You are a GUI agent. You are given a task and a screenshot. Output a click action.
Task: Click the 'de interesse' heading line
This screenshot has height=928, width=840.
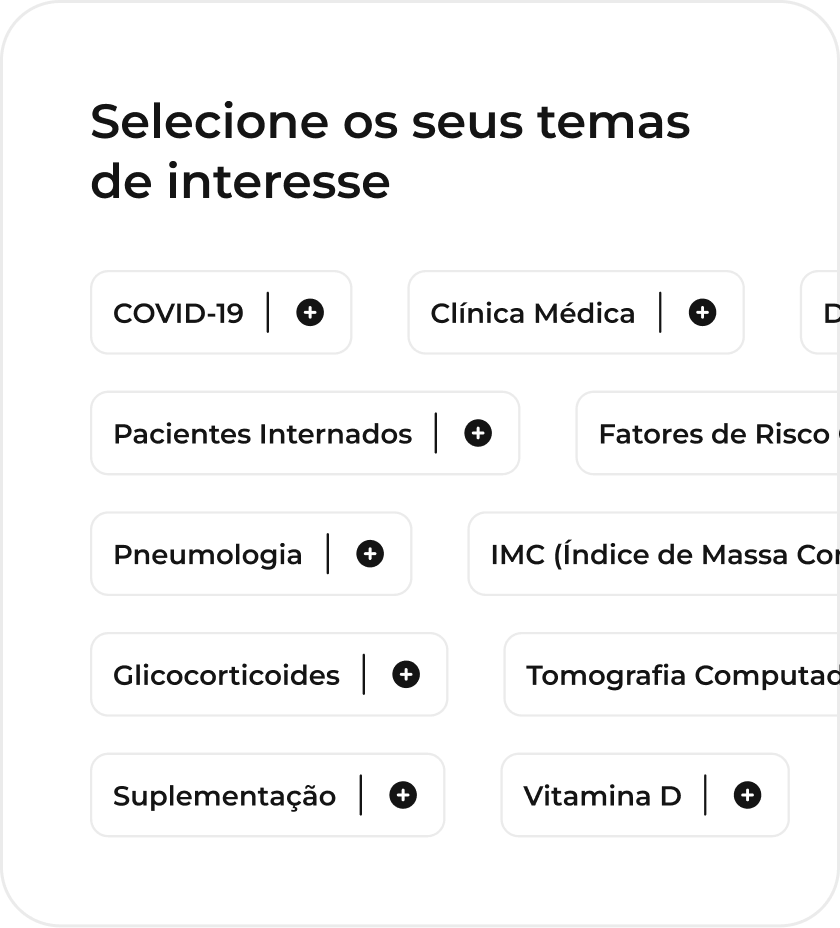(x=240, y=181)
